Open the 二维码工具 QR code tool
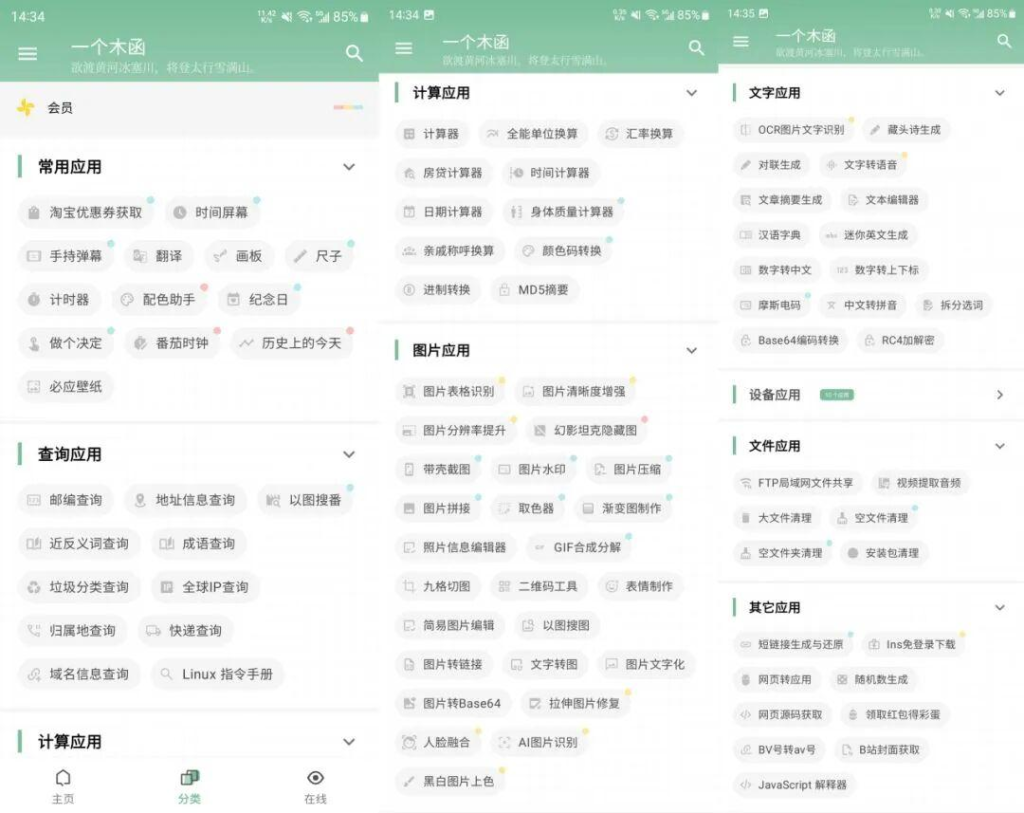 537,586
